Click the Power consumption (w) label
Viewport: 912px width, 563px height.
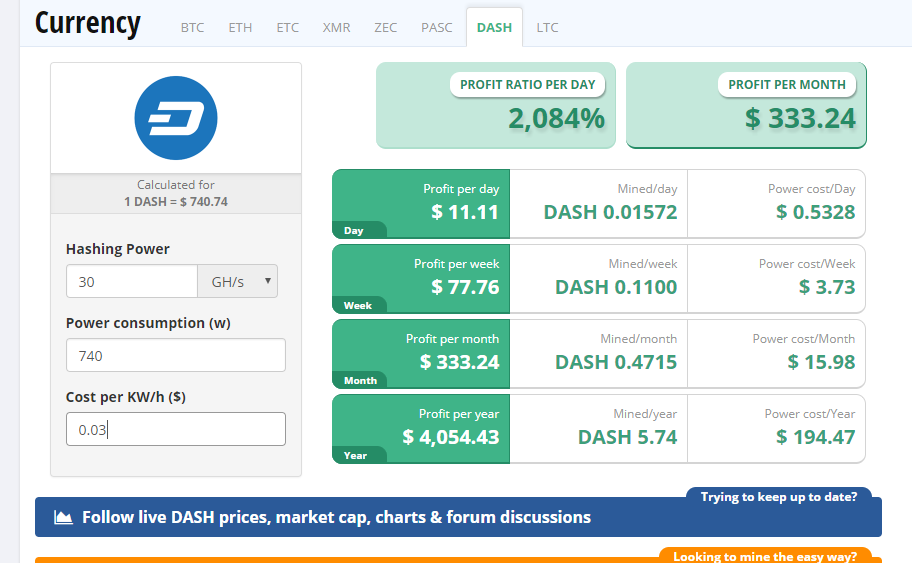click(x=148, y=323)
